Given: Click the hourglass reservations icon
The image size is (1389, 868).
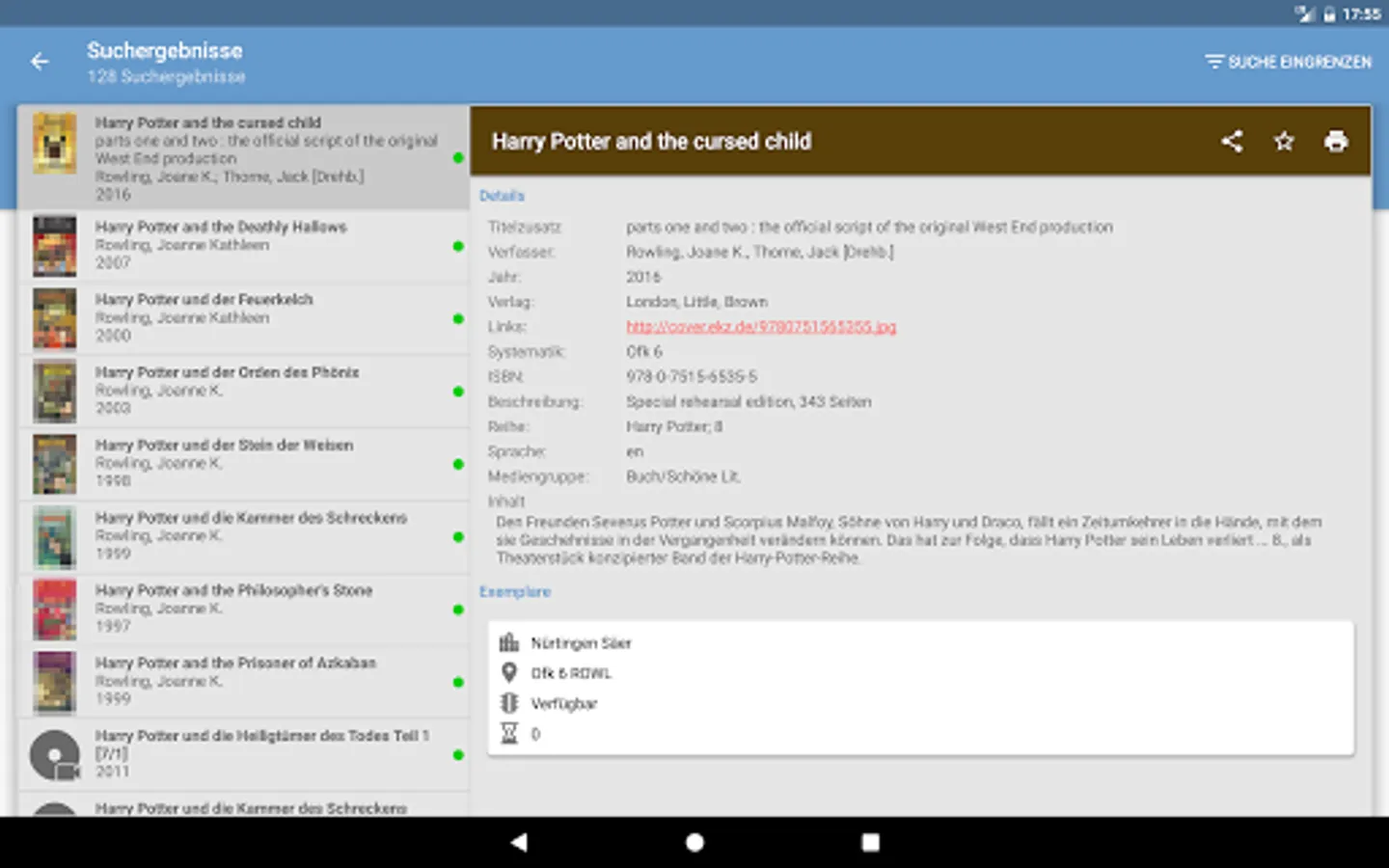Looking at the screenshot, I should click(509, 733).
